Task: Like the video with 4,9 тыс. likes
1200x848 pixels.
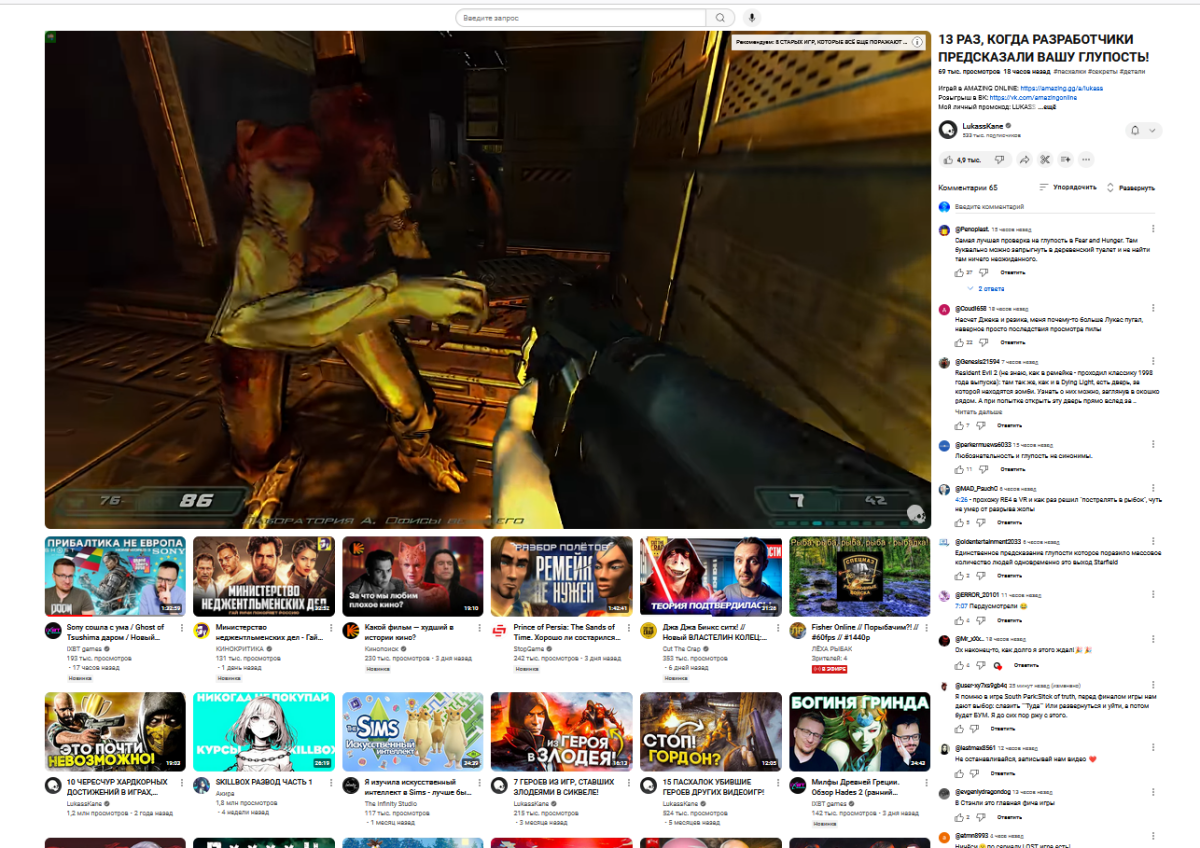Action: tap(963, 160)
